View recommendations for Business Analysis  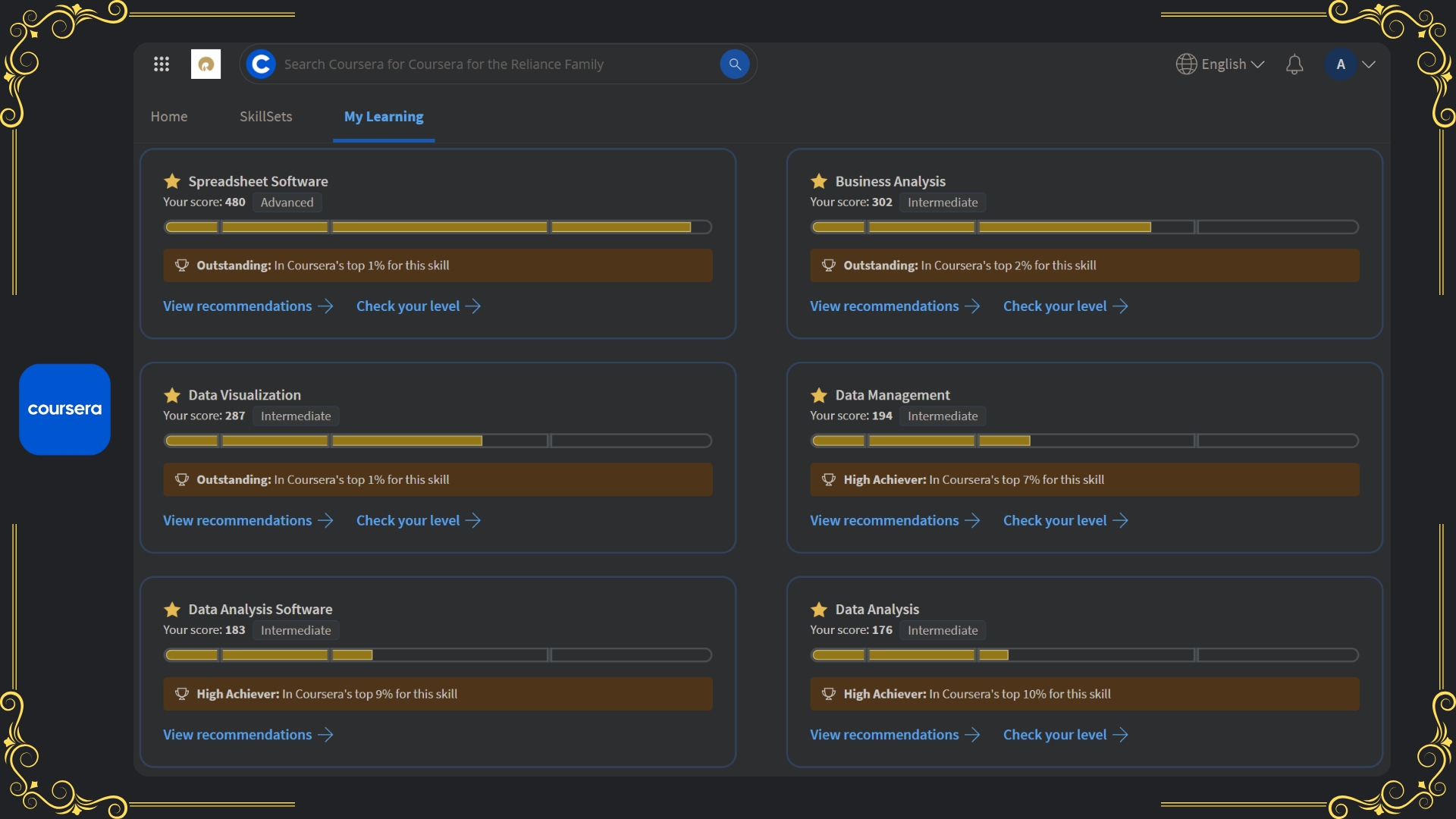(x=895, y=306)
